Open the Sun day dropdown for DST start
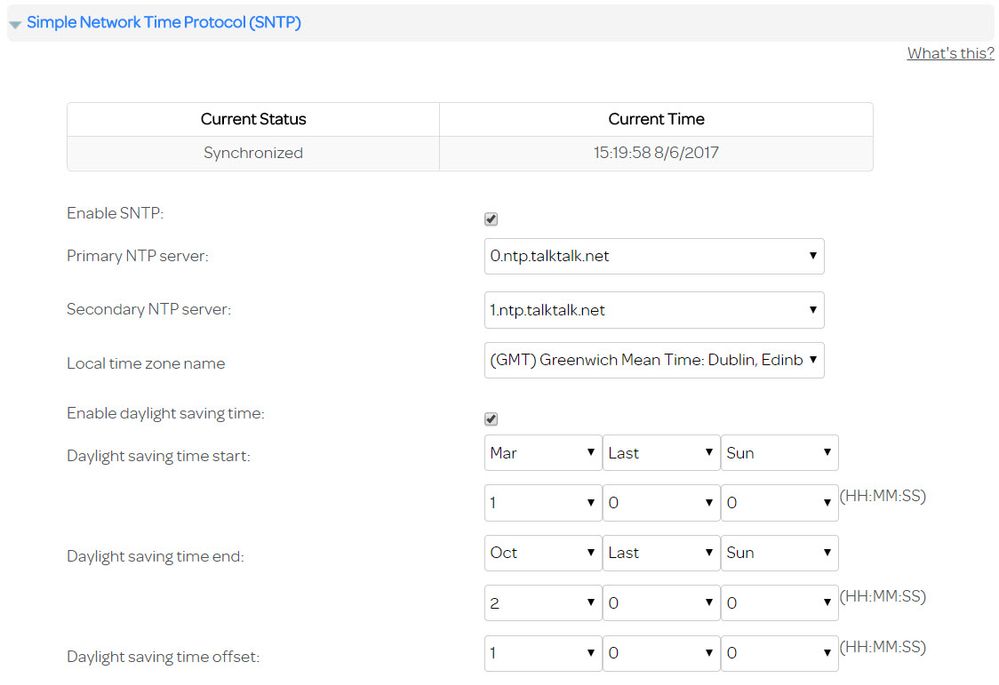999x685 pixels. click(x=780, y=452)
